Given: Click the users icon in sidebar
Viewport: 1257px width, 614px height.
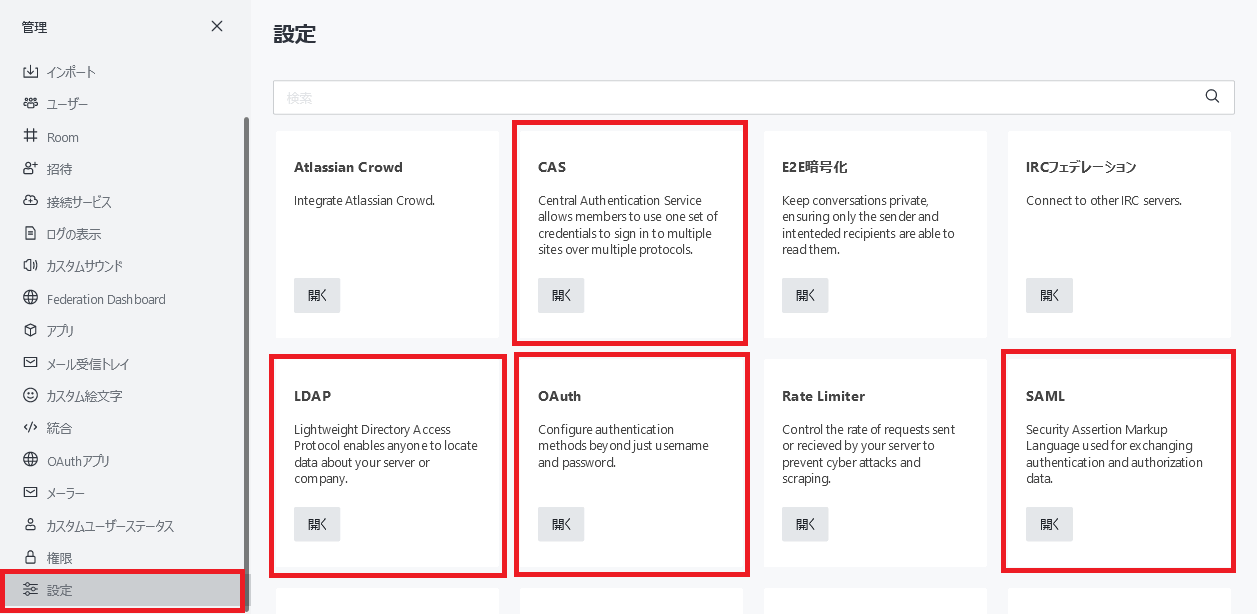Looking at the screenshot, I should (30, 104).
